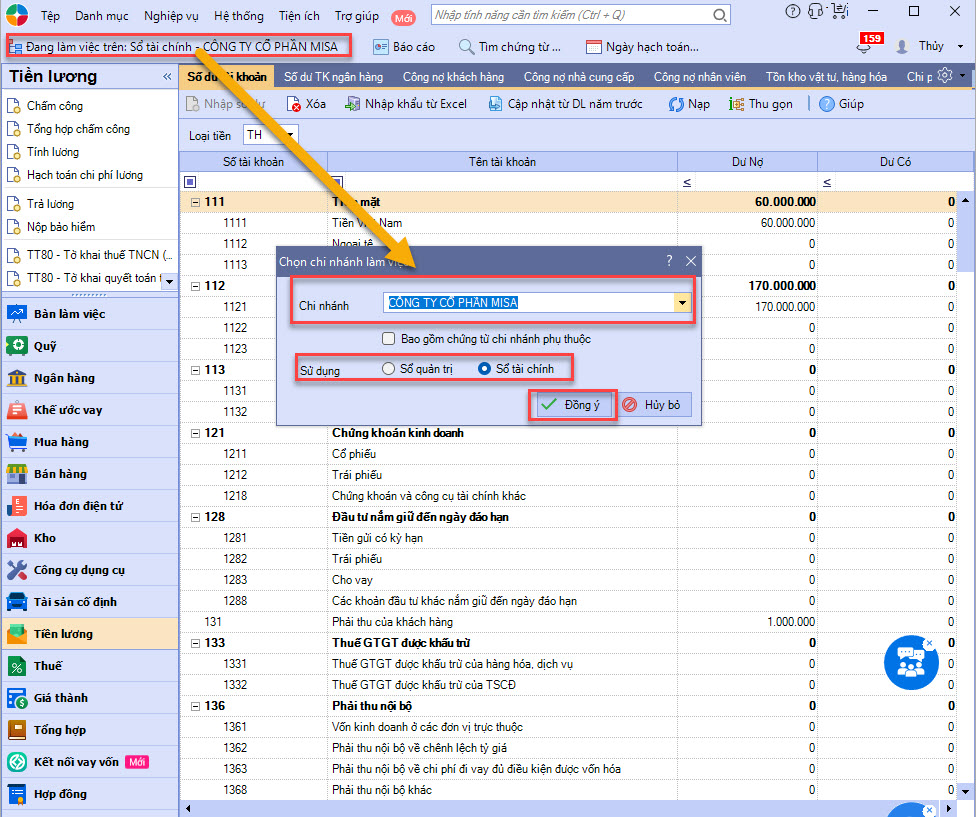
Task: Open Tài sản cố định sidebar module
Action: point(17,602)
